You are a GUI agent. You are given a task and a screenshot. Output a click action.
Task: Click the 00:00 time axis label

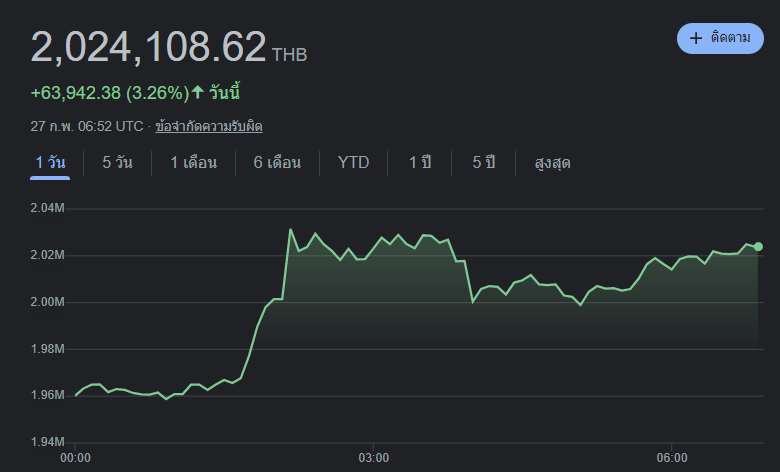coord(75,458)
